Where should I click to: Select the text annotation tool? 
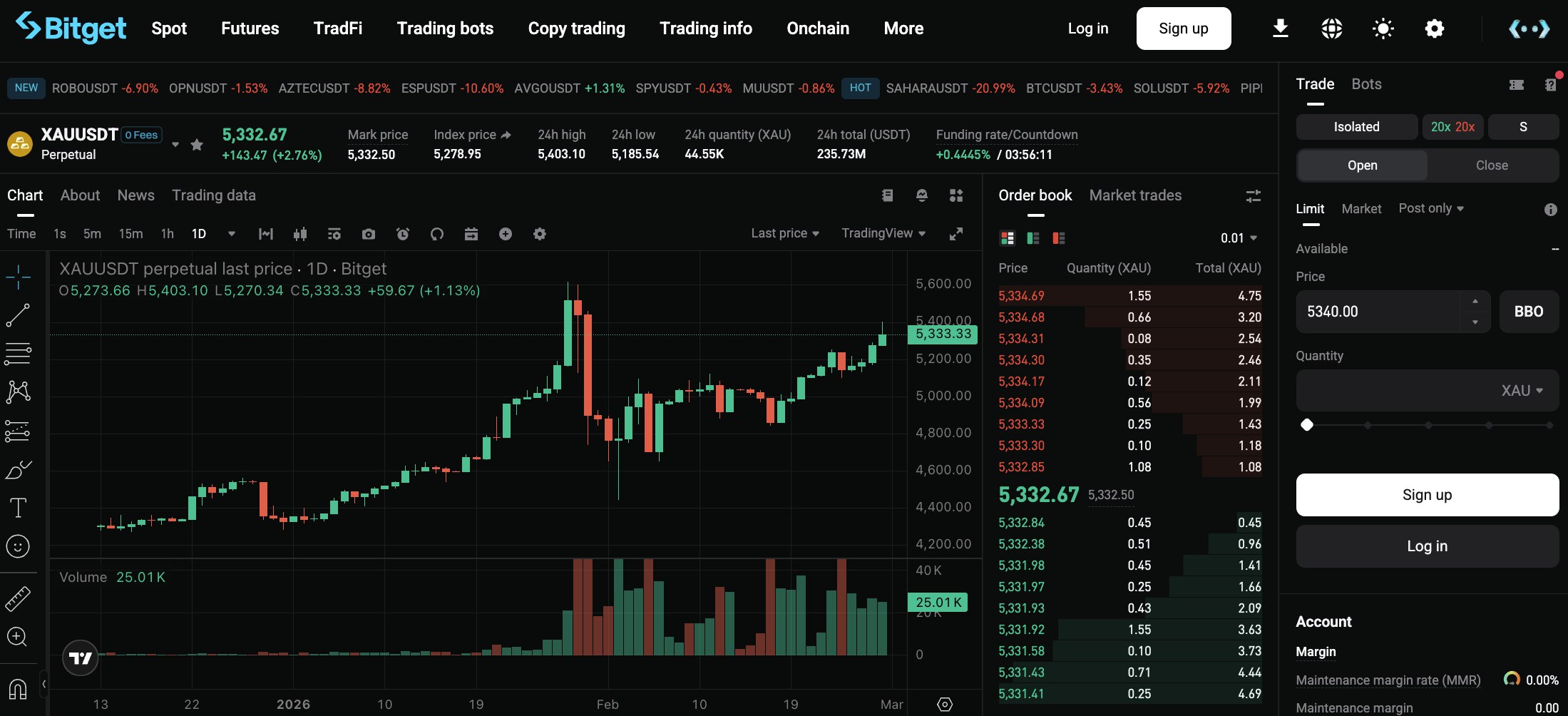[18, 508]
